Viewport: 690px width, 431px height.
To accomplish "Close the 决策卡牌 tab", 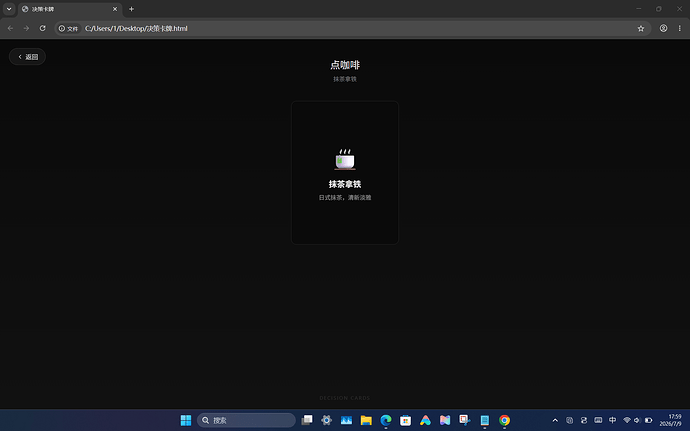I will (x=115, y=9).
